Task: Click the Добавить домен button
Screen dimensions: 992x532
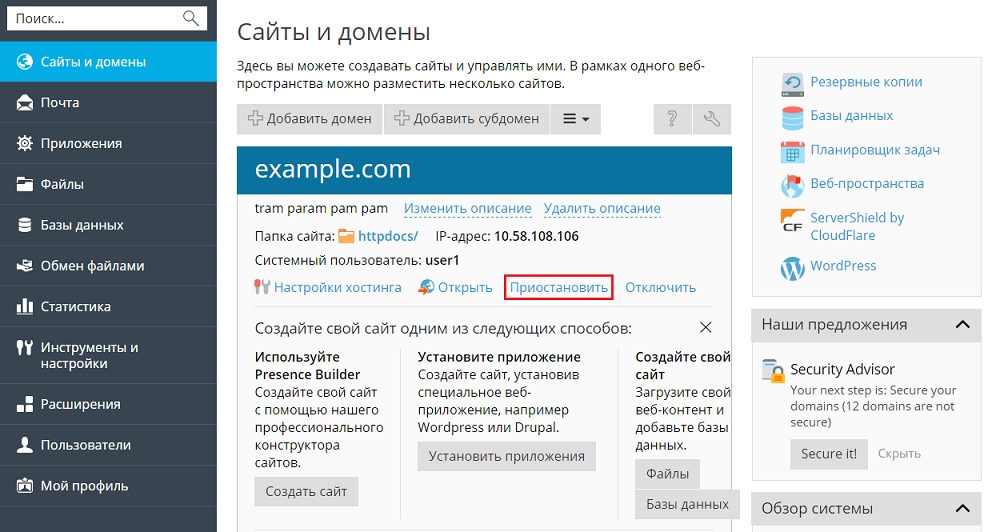Action: [310, 118]
